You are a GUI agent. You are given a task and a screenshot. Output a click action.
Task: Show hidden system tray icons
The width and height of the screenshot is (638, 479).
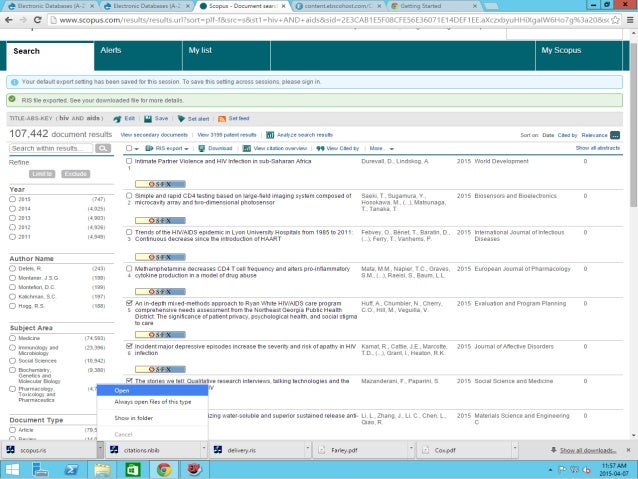[x=550, y=470]
